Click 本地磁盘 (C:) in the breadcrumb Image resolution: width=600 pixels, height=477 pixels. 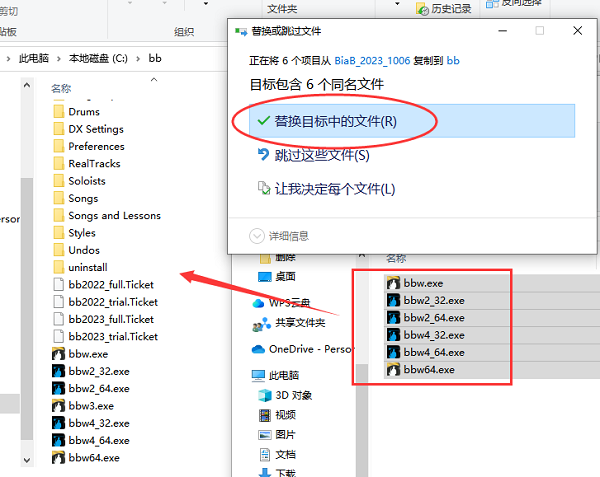point(98,58)
